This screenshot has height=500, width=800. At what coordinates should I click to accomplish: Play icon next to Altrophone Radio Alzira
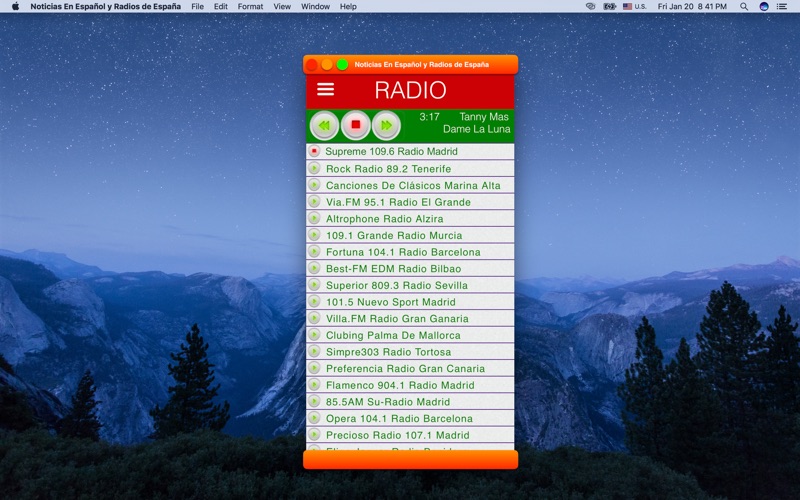click(x=314, y=218)
